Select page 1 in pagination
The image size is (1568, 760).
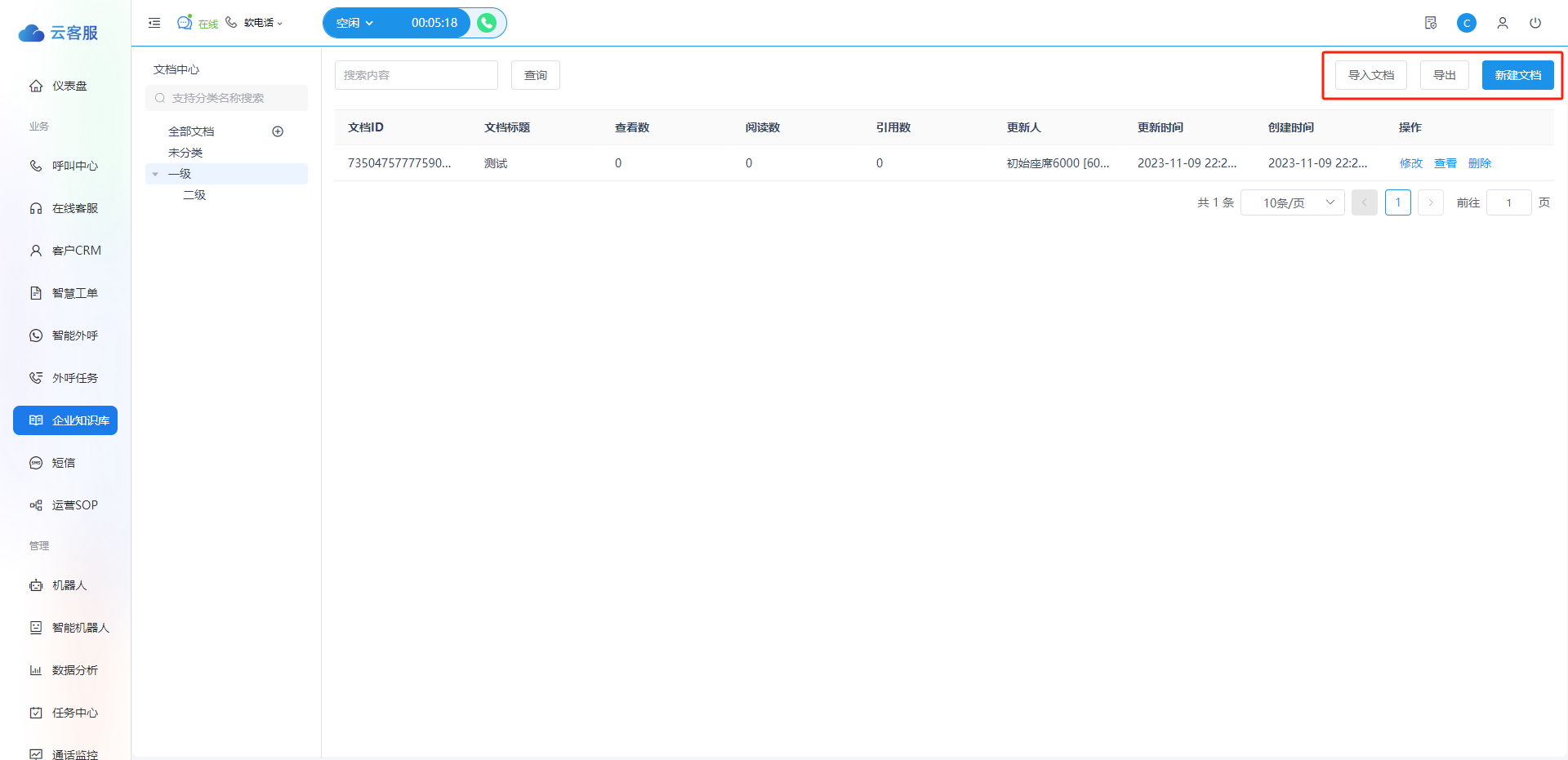pyautogui.click(x=1398, y=202)
